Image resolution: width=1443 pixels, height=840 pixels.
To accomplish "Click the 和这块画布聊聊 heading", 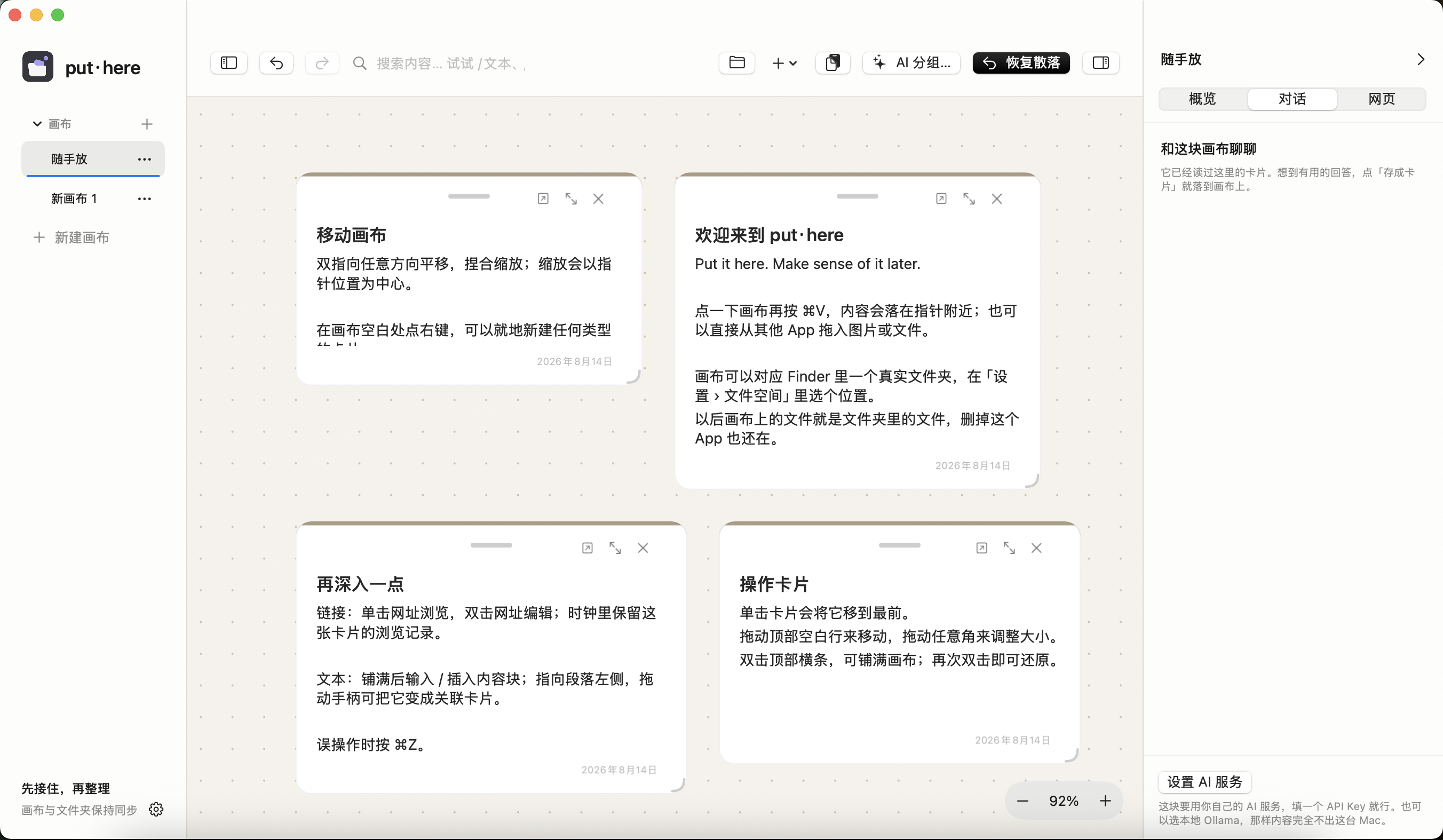I will (x=1208, y=149).
